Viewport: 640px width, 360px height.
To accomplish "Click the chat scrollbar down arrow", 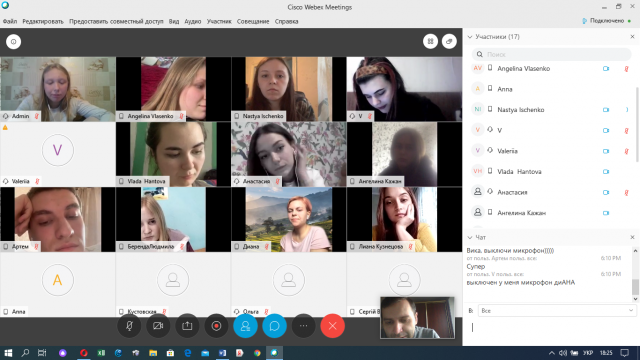I will tap(635, 299).
